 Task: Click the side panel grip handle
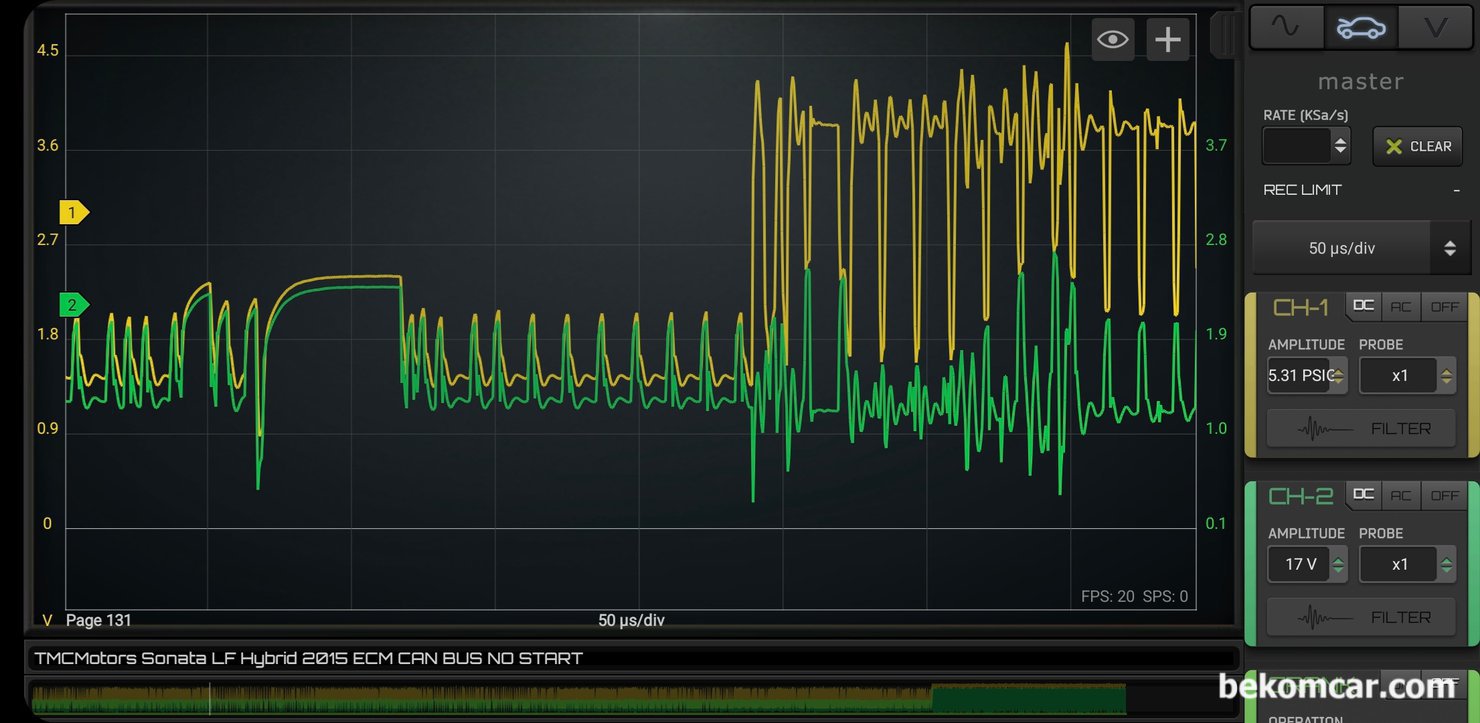pyautogui.click(x=1224, y=35)
